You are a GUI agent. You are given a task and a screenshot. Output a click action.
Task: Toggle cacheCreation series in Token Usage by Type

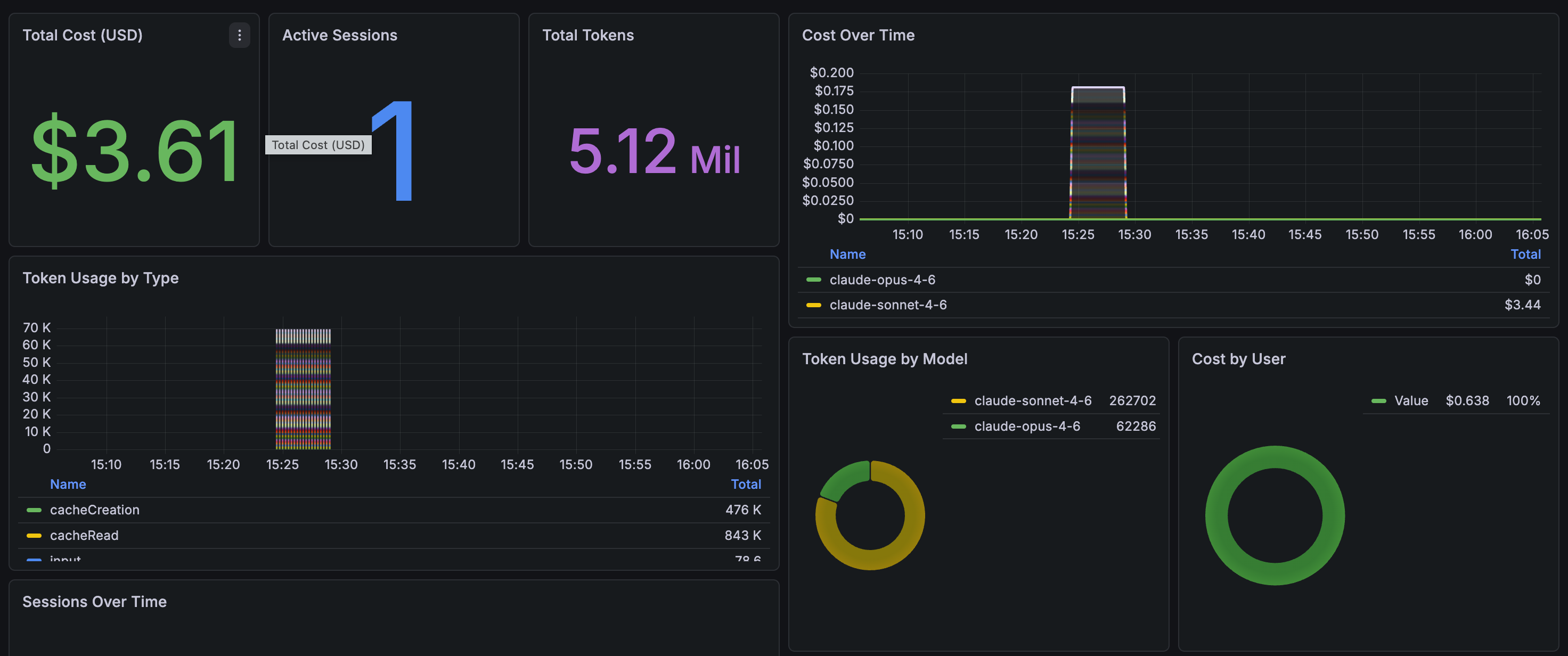[94, 510]
